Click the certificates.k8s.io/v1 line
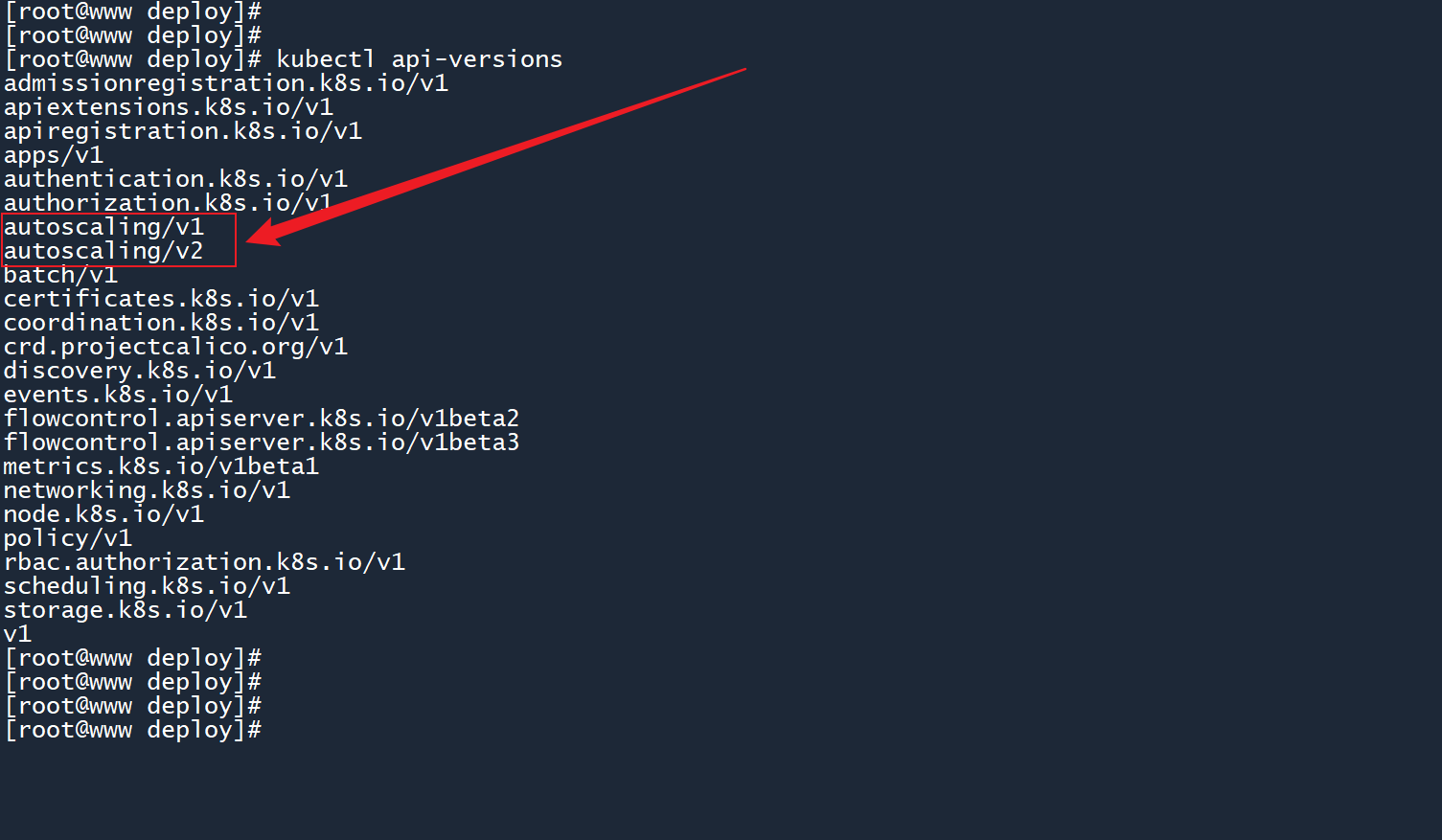1442x840 pixels. [x=161, y=299]
